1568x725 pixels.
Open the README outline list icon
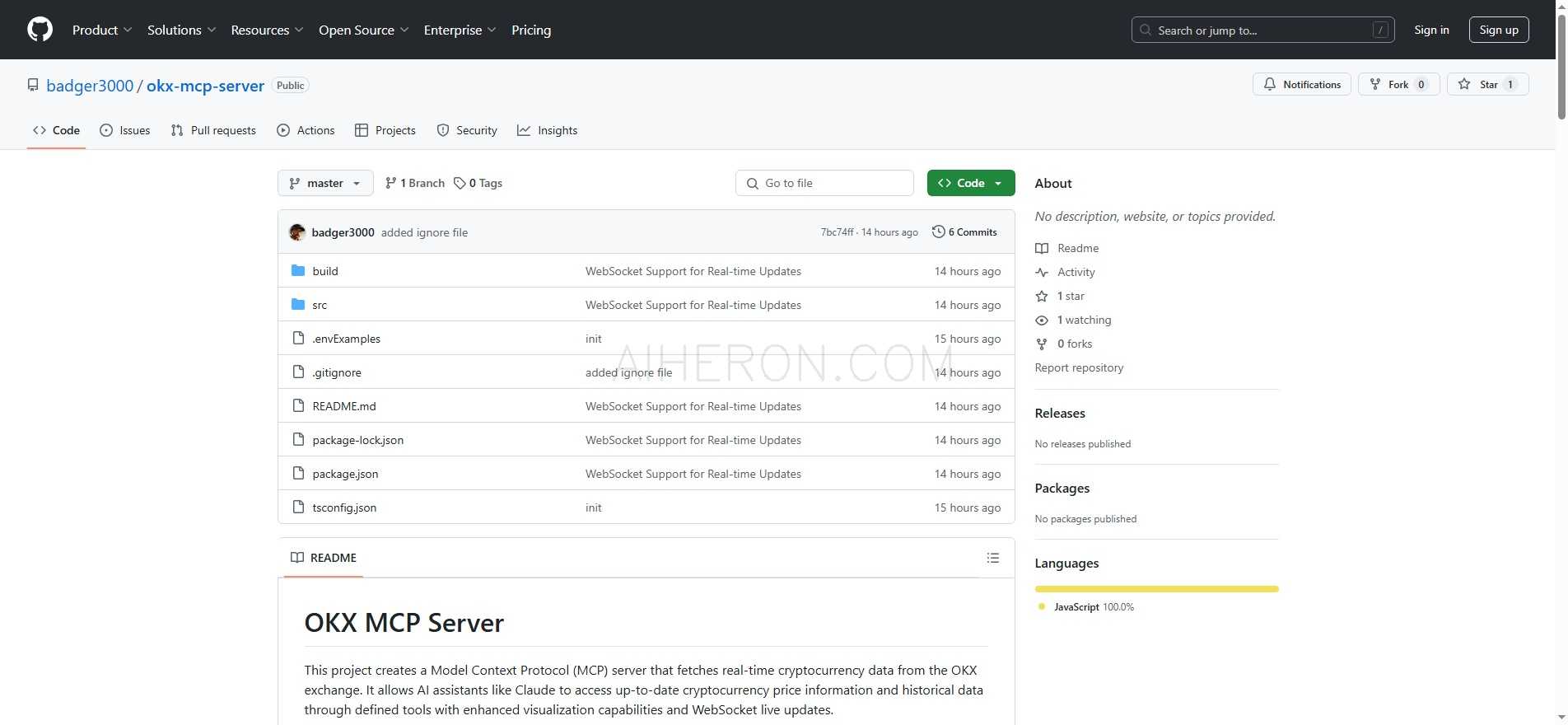click(x=993, y=558)
